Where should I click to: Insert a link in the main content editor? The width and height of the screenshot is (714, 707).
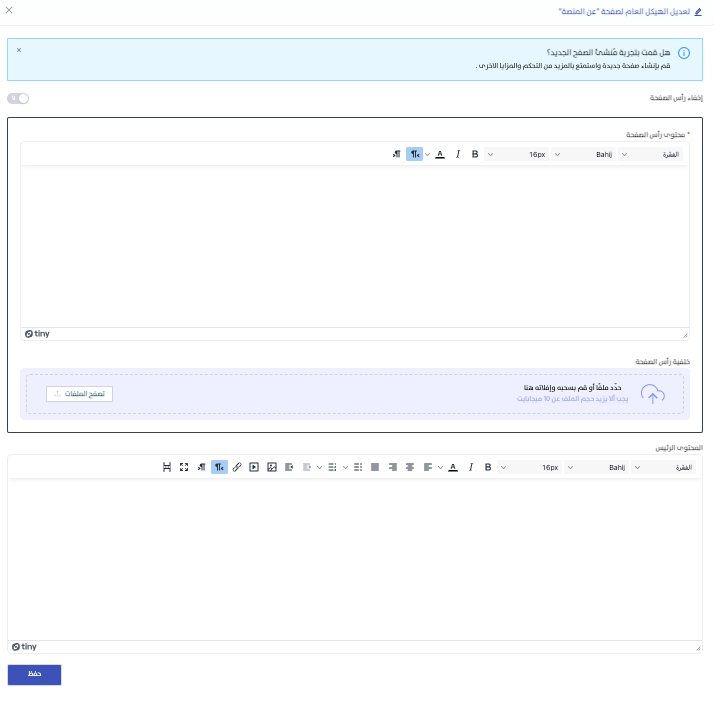pyautogui.click(x=237, y=467)
